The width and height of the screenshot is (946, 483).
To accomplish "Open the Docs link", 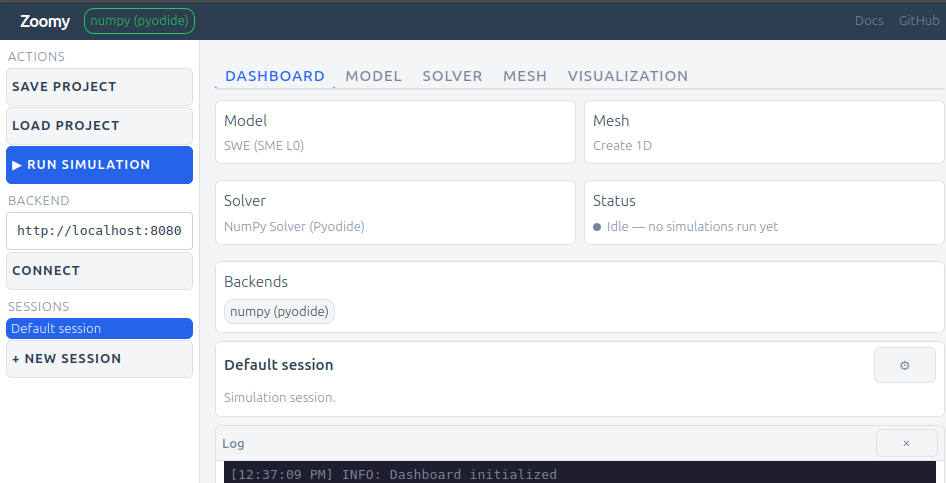I will coord(869,21).
